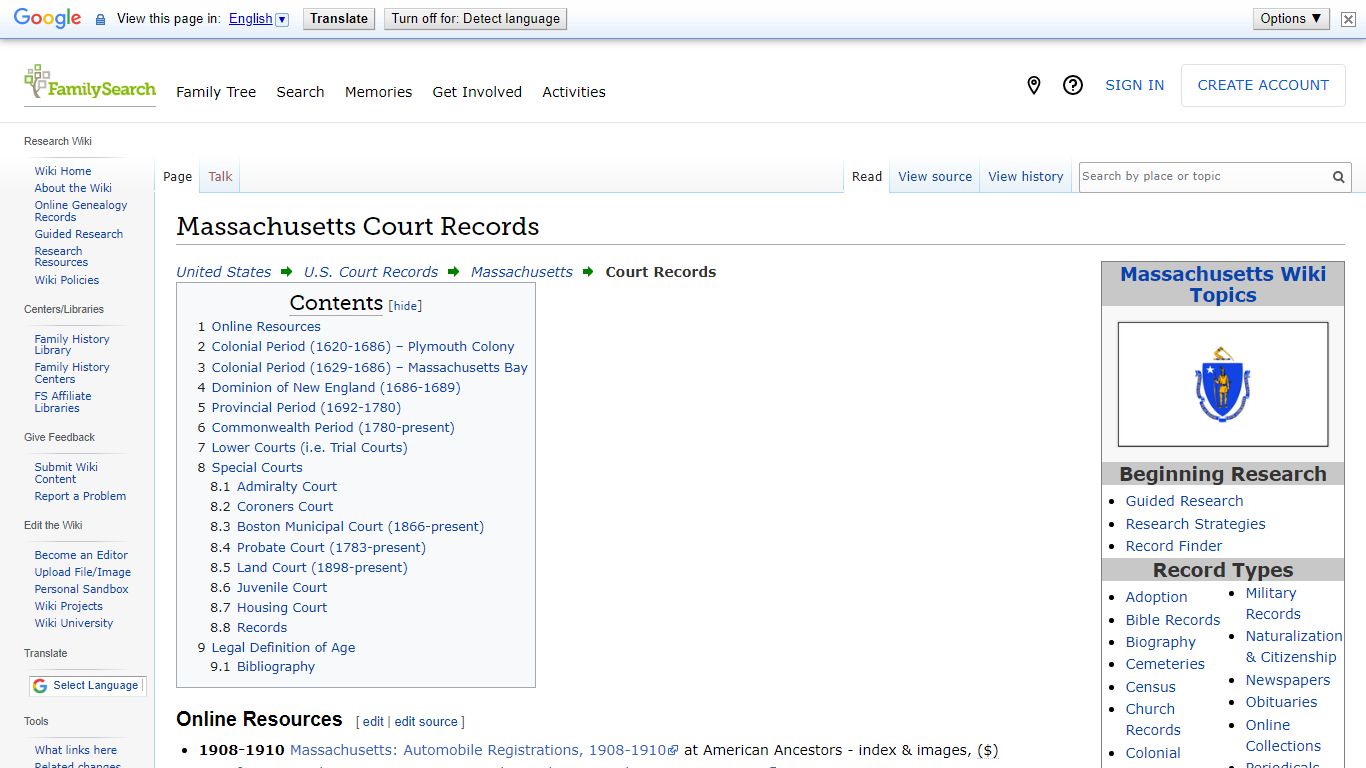Screen dimensions: 1366x768
Task: Turn off Detect language translation
Action: (475, 19)
